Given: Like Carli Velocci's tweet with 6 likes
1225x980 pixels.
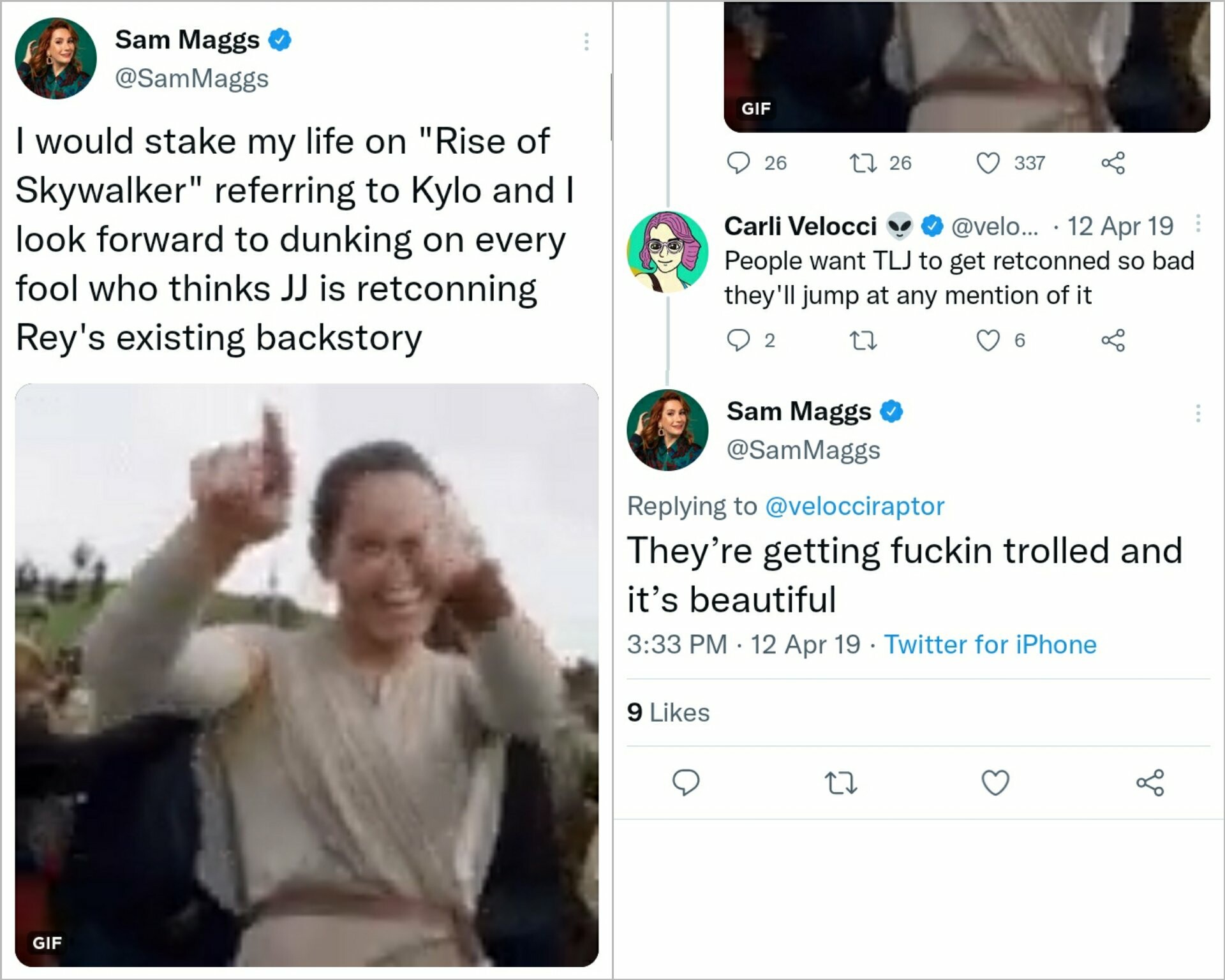Looking at the screenshot, I should coord(988,340).
